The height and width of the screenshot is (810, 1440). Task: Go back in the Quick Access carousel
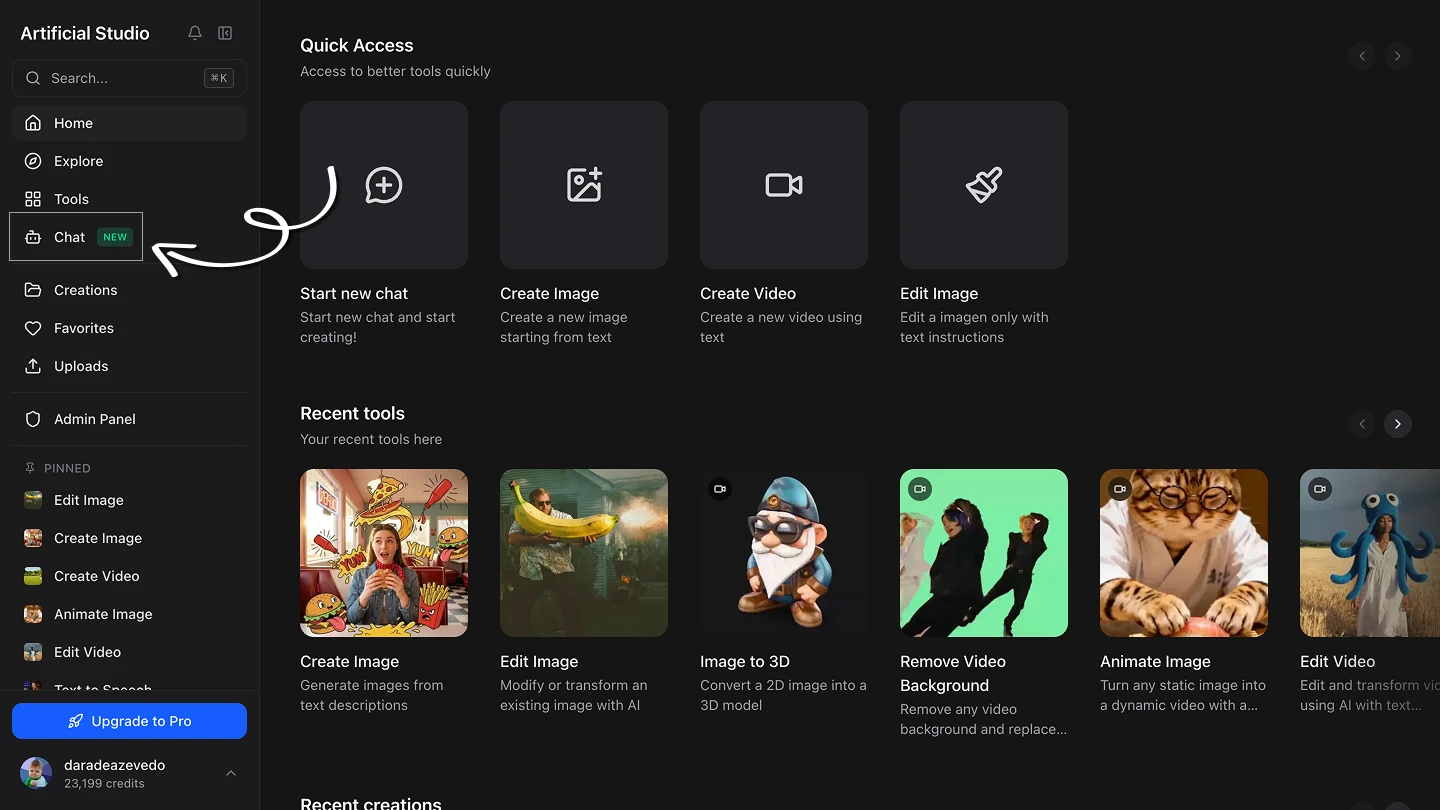(x=1361, y=56)
